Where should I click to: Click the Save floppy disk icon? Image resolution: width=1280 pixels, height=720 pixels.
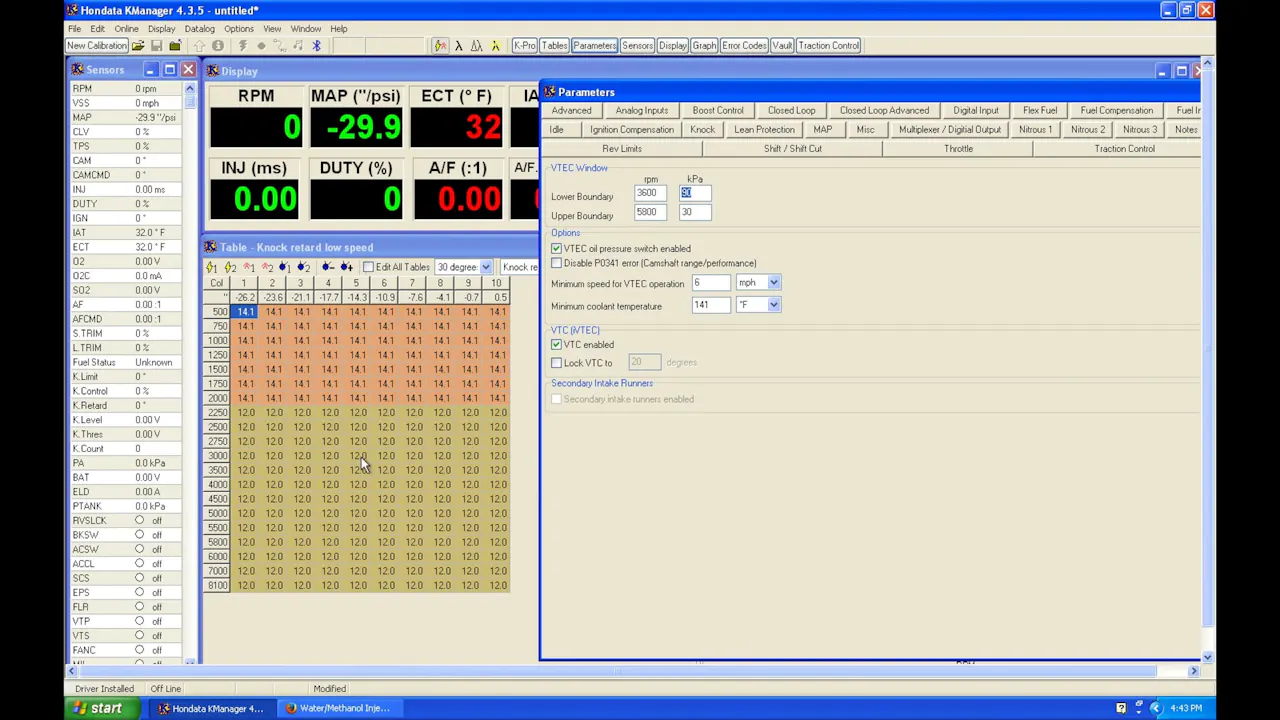(157, 45)
